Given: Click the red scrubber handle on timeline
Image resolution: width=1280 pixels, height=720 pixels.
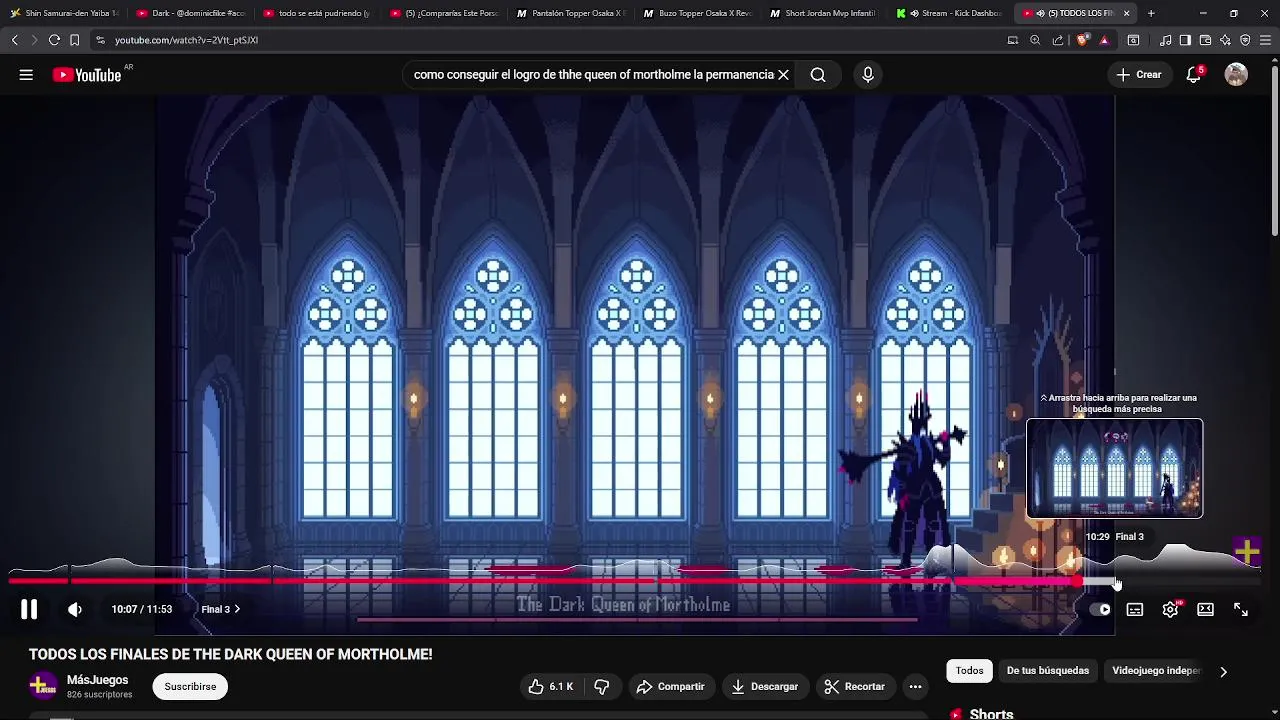Looking at the screenshot, I should point(1076,581).
